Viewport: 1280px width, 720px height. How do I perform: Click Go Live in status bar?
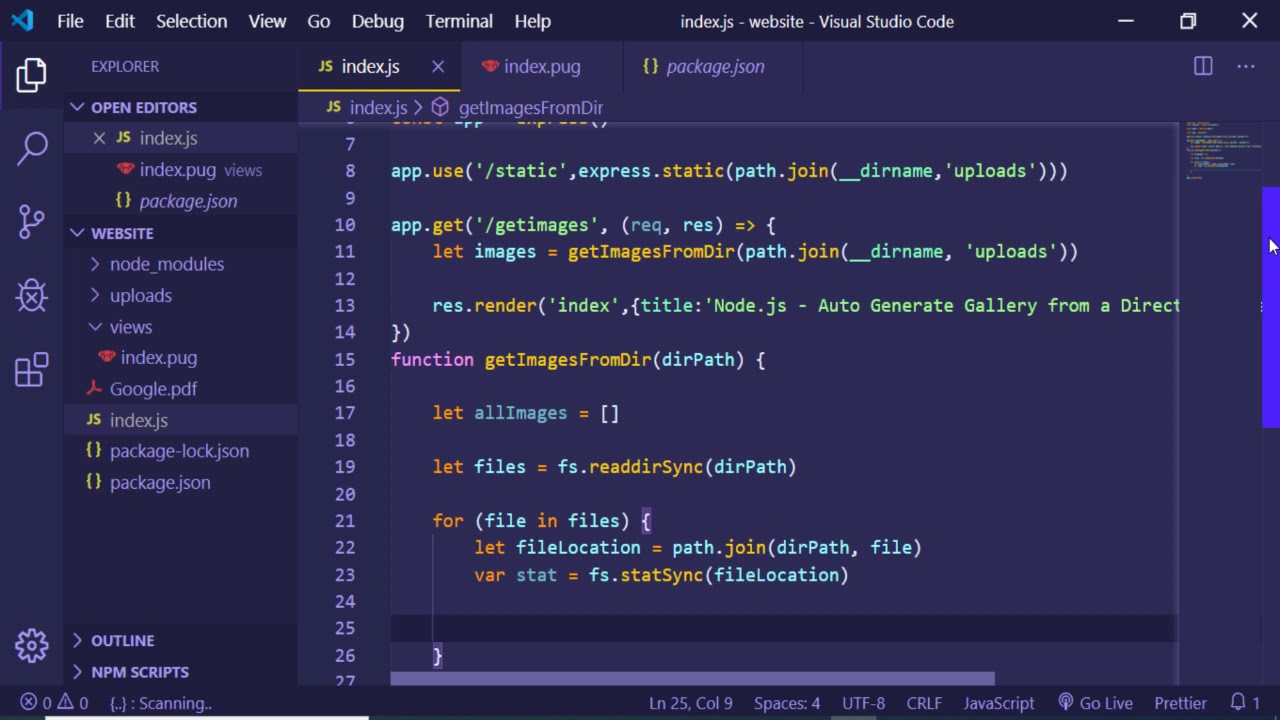pos(1094,703)
